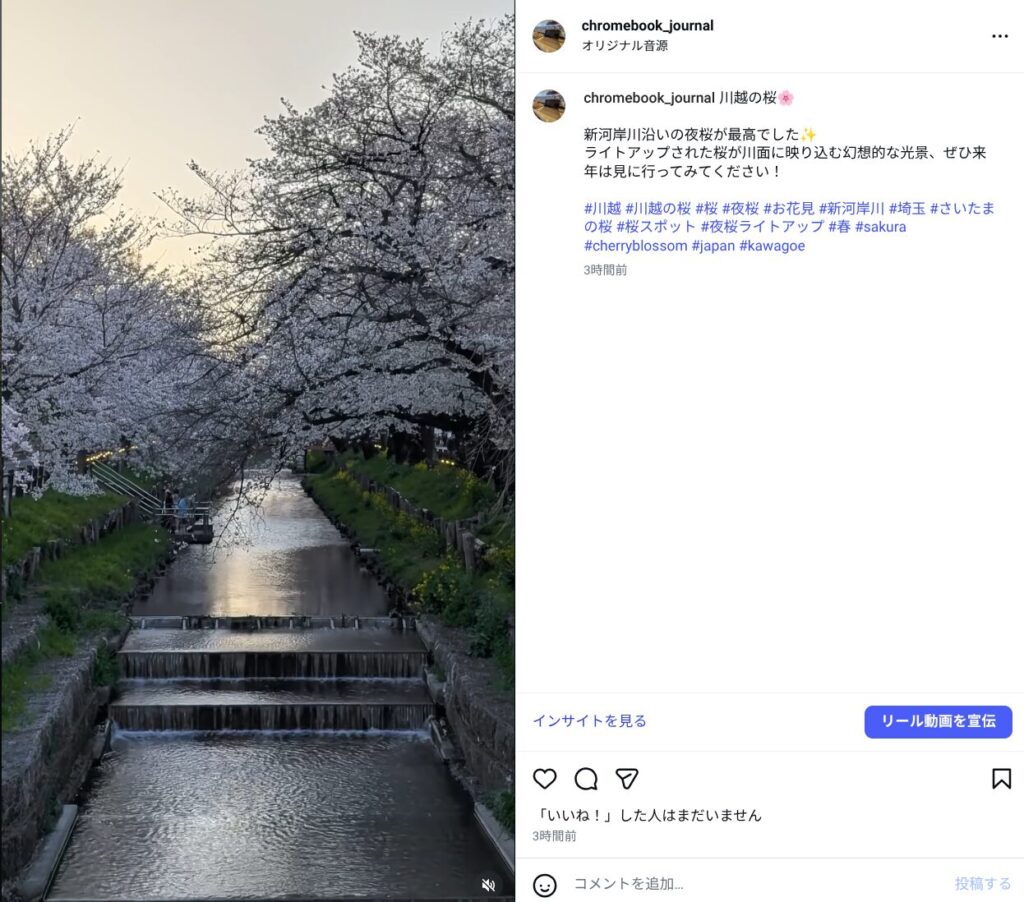The height and width of the screenshot is (902, 1024).
Task: Open the #kawagoe hashtag
Action: 772,246
